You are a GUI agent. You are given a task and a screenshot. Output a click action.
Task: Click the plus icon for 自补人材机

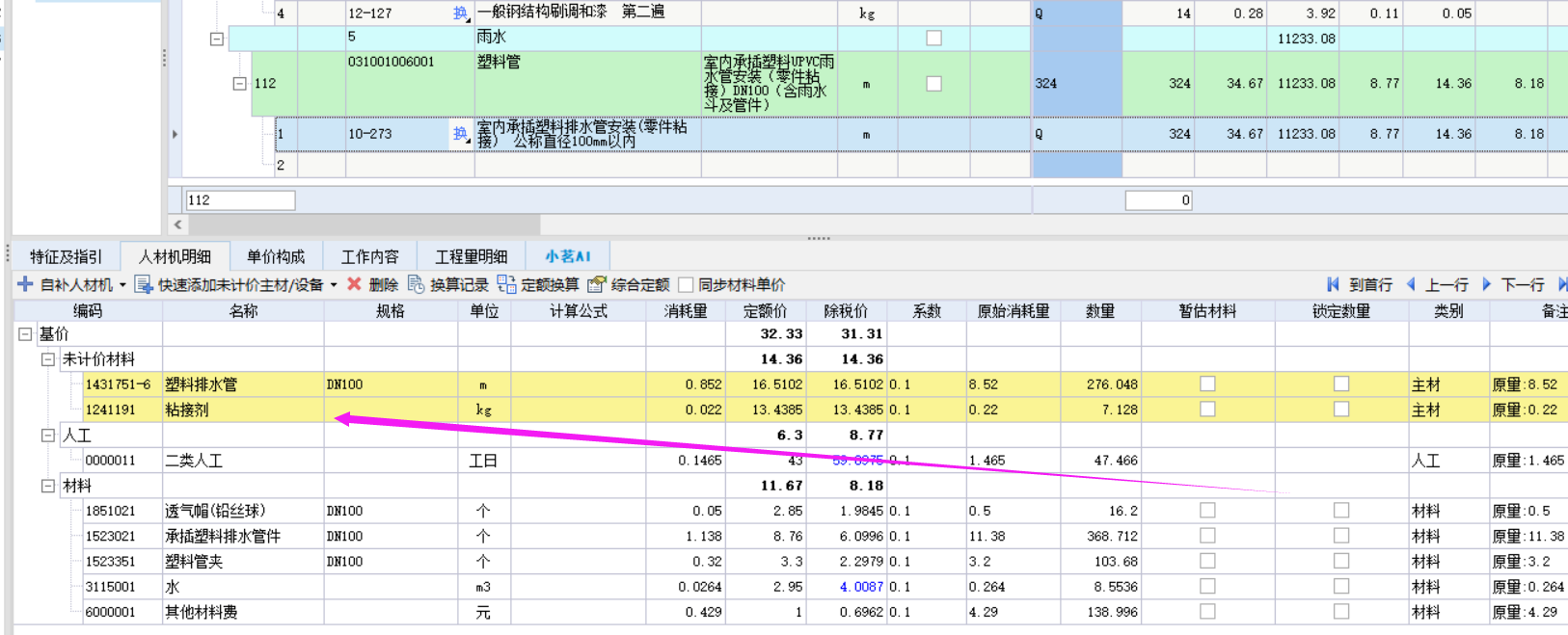click(x=25, y=284)
